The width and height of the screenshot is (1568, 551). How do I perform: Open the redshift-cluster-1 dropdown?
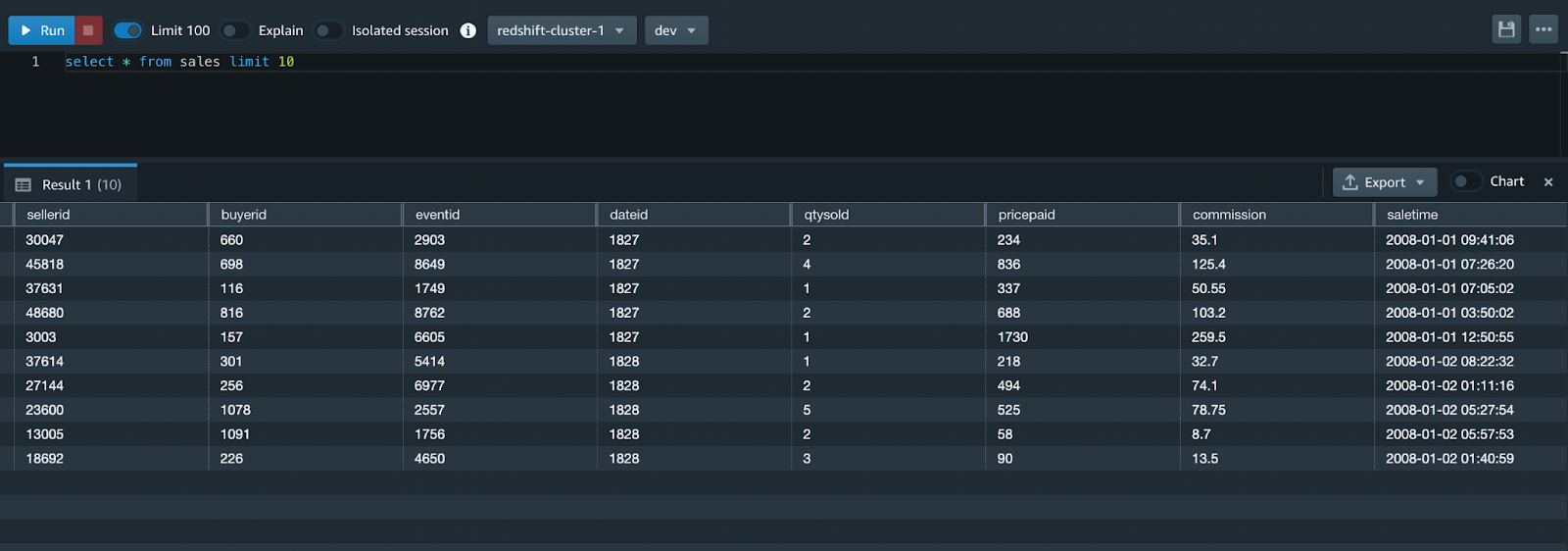(x=562, y=30)
